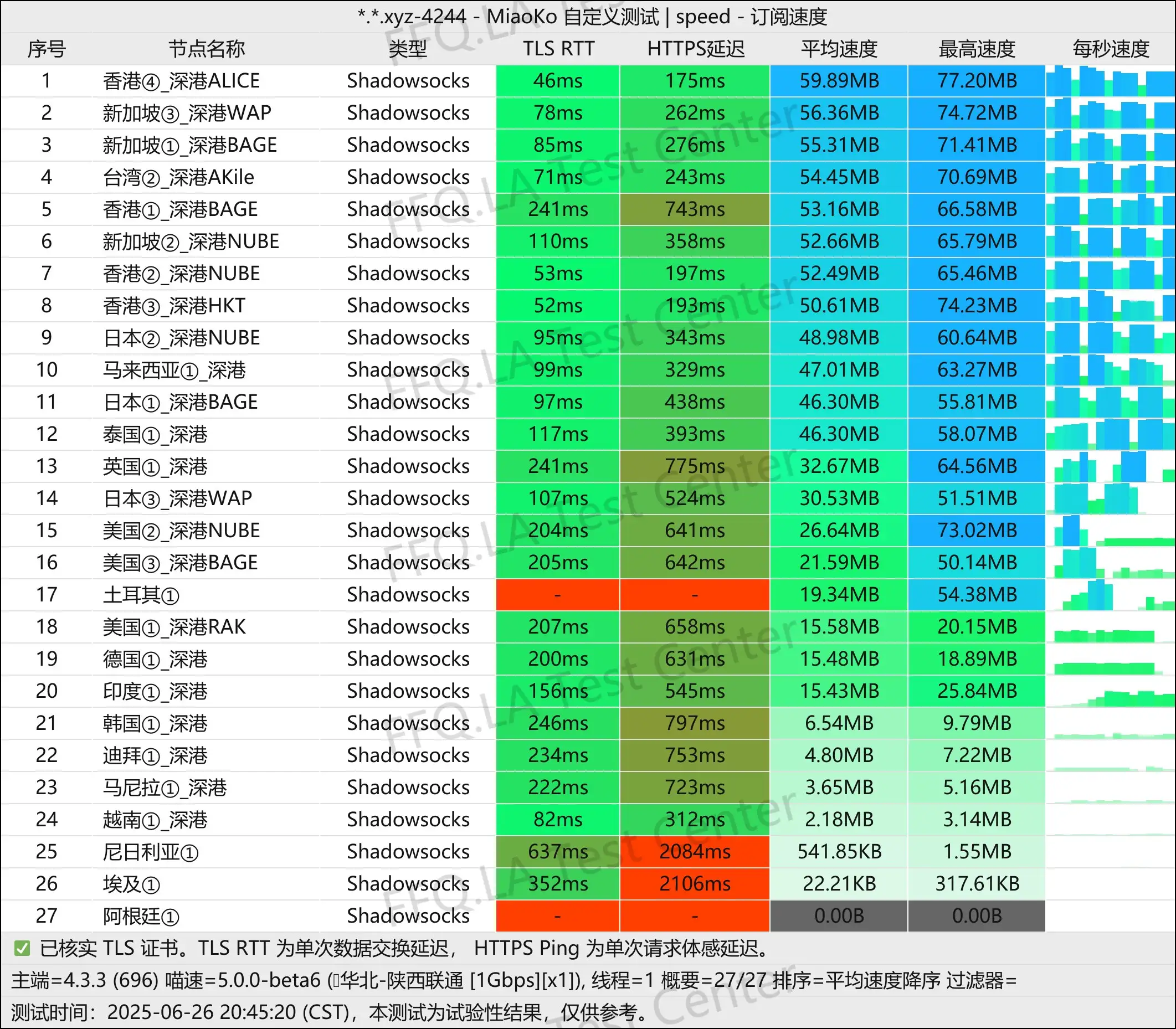Click the 6.54MB average speed cell
The height and width of the screenshot is (1029, 1176).
click(x=839, y=723)
